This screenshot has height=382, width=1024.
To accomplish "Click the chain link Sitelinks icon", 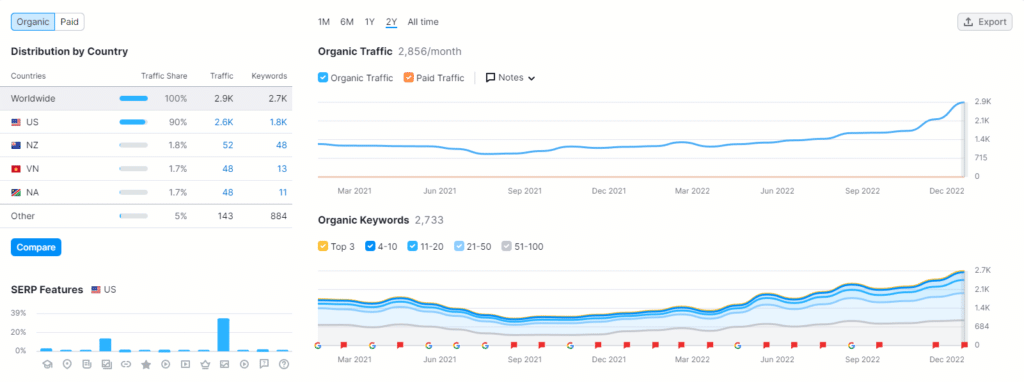I will 126,364.
